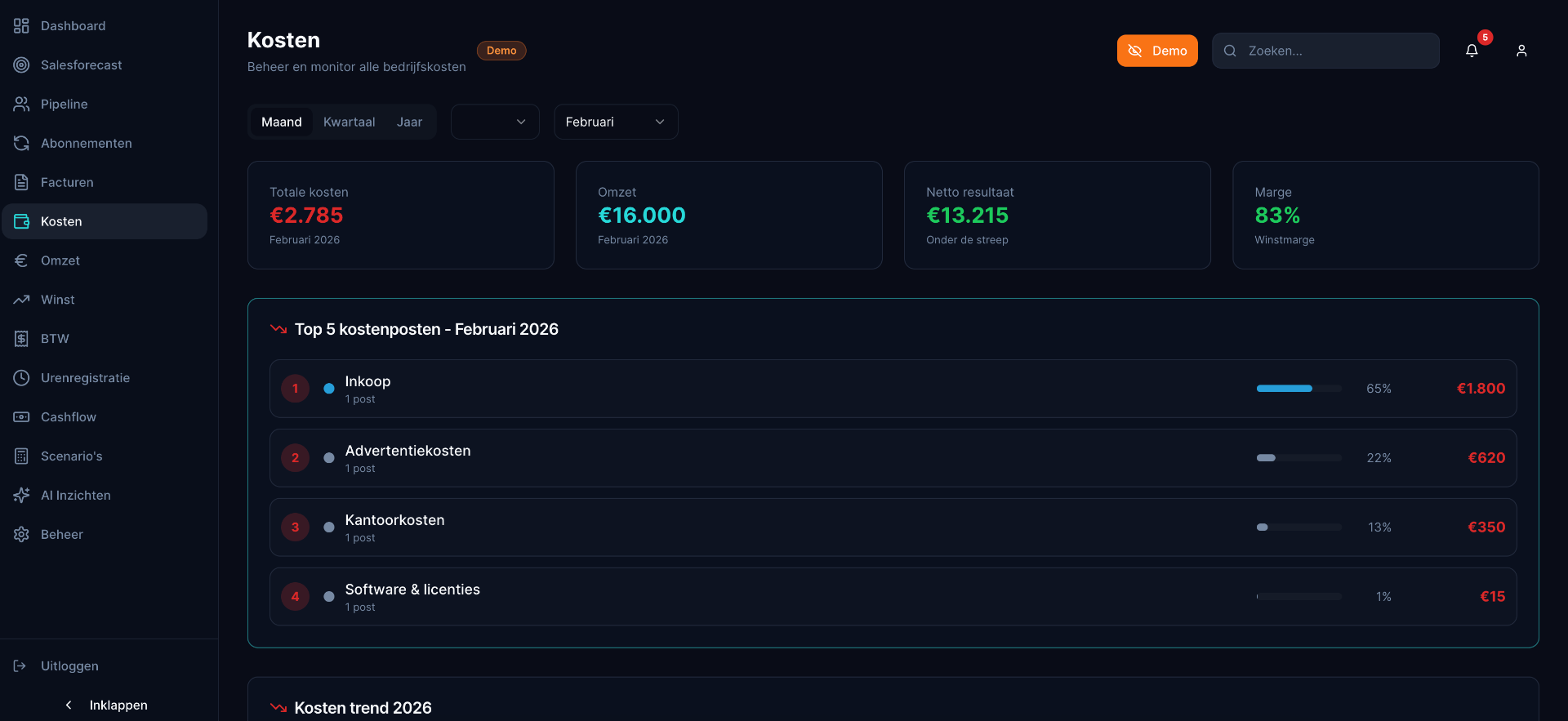Click the Scenario's calculator icon
This screenshot has width=1568, height=721.
pyautogui.click(x=21, y=456)
